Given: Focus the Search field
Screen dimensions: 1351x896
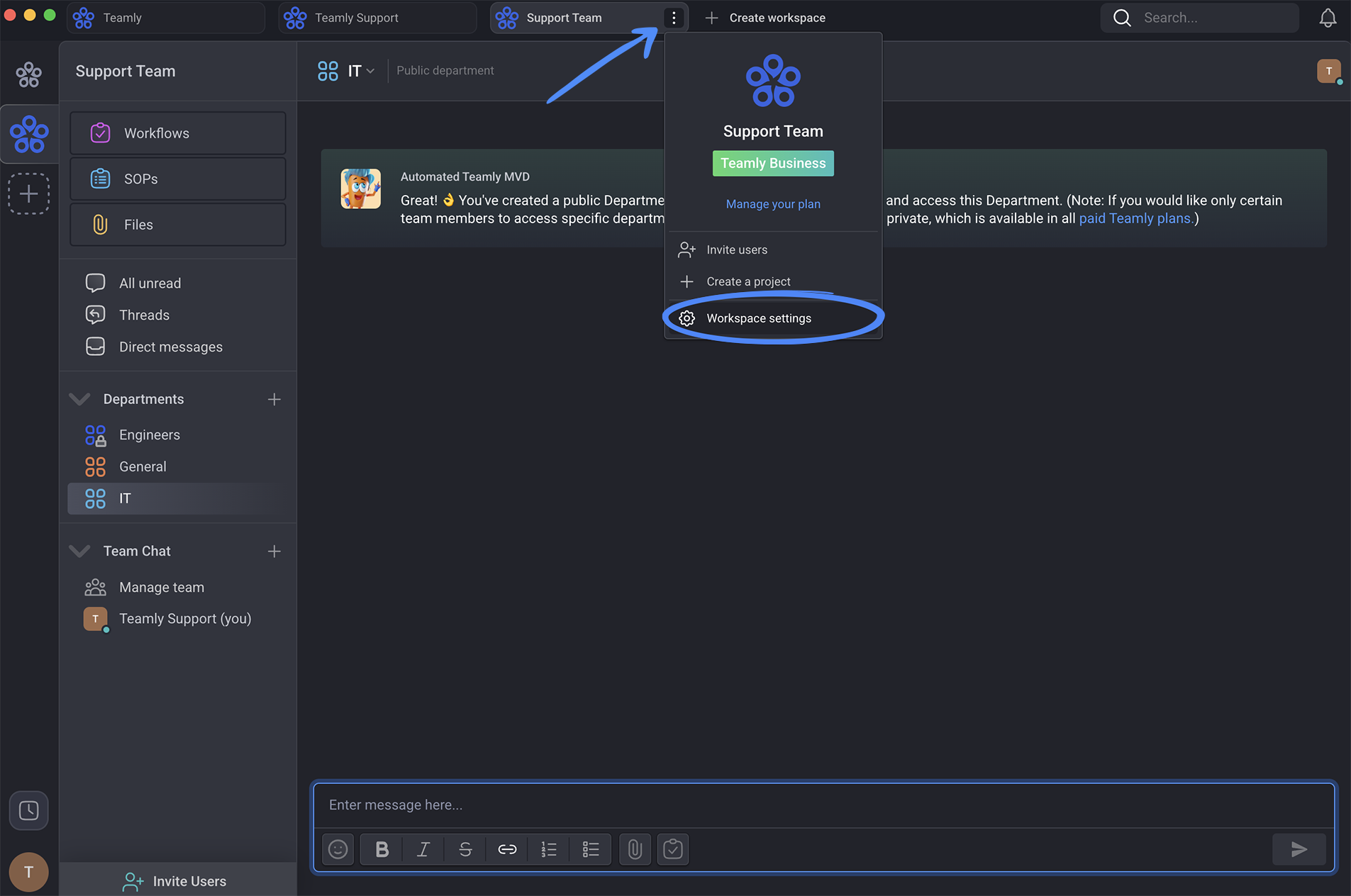Looking at the screenshot, I should (1200, 18).
